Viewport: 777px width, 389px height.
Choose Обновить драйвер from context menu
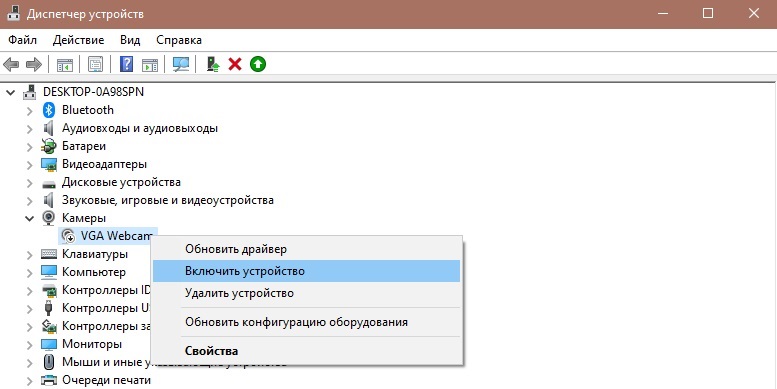point(306,249)
